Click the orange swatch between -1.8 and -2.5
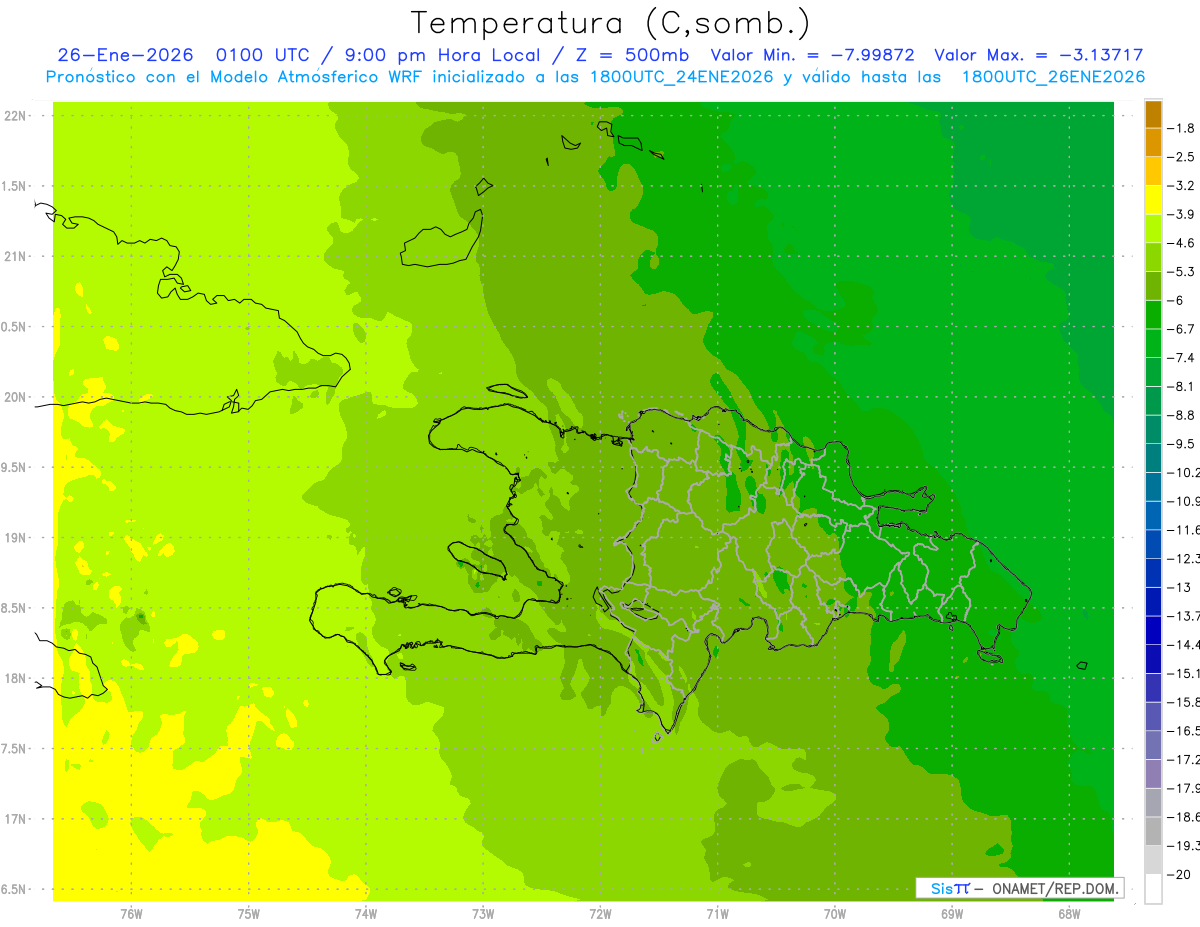 (1153, 142)
